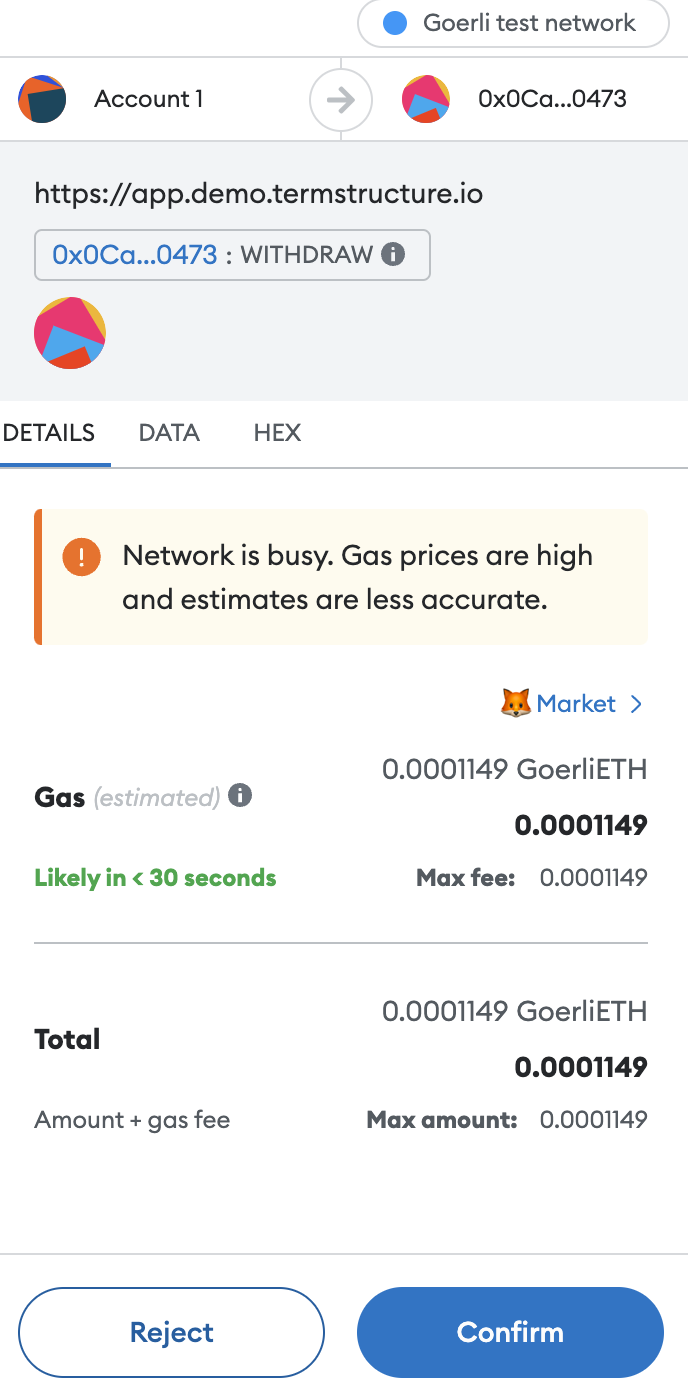Viewport: 688px width, 1394px height.
Task: Open the Goerli test network selector
Action: (513, 23)
